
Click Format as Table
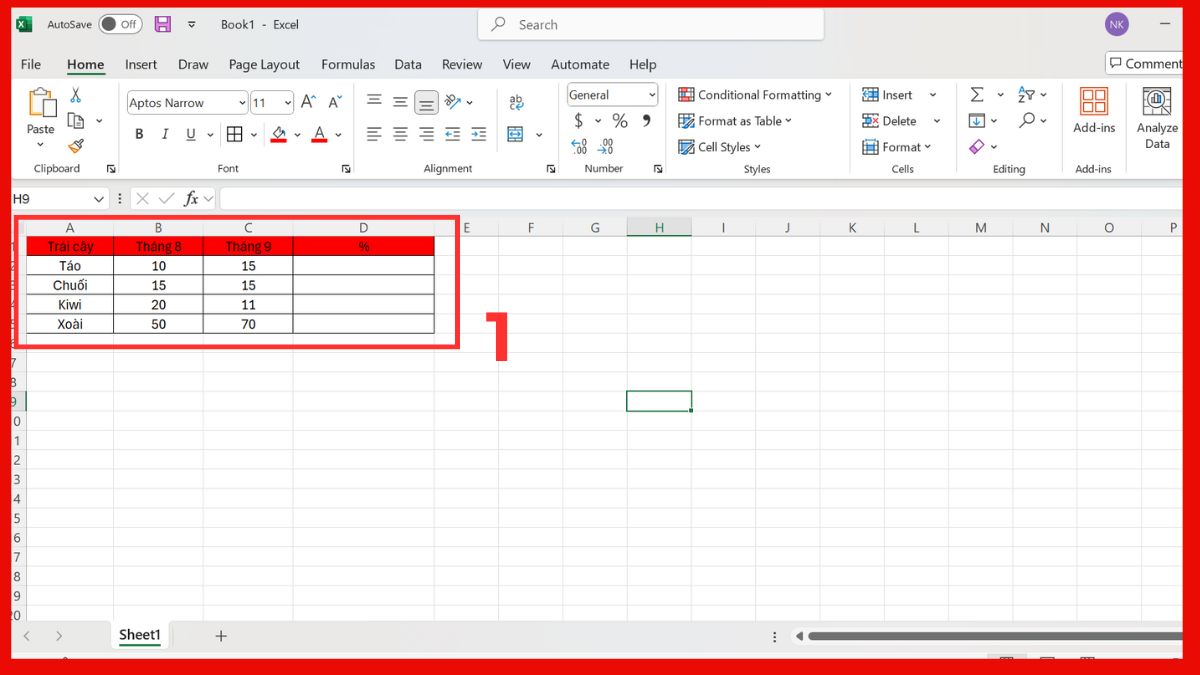(735, 120)
